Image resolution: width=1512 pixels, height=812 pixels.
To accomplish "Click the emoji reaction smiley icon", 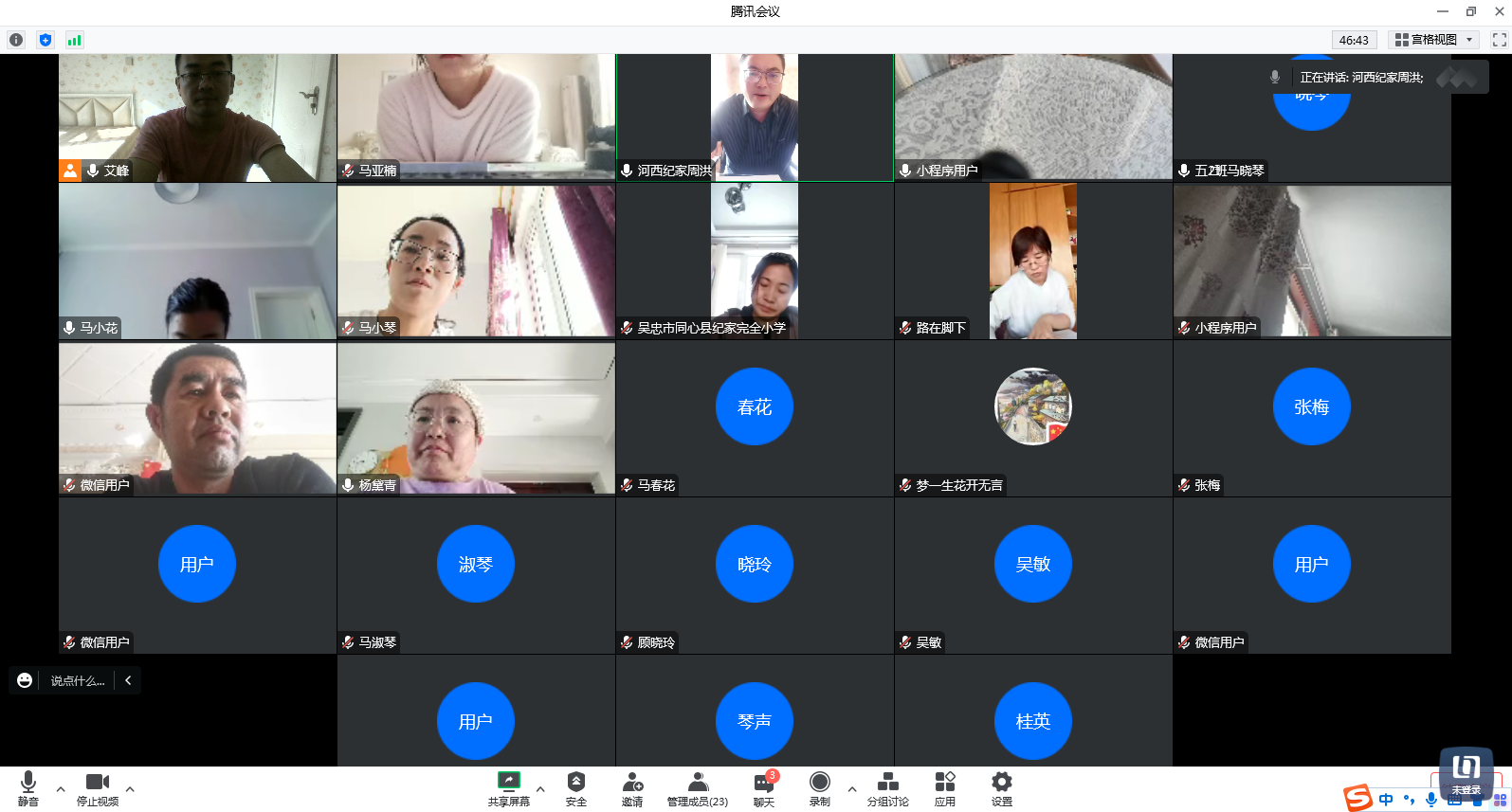I will [25, 680].
